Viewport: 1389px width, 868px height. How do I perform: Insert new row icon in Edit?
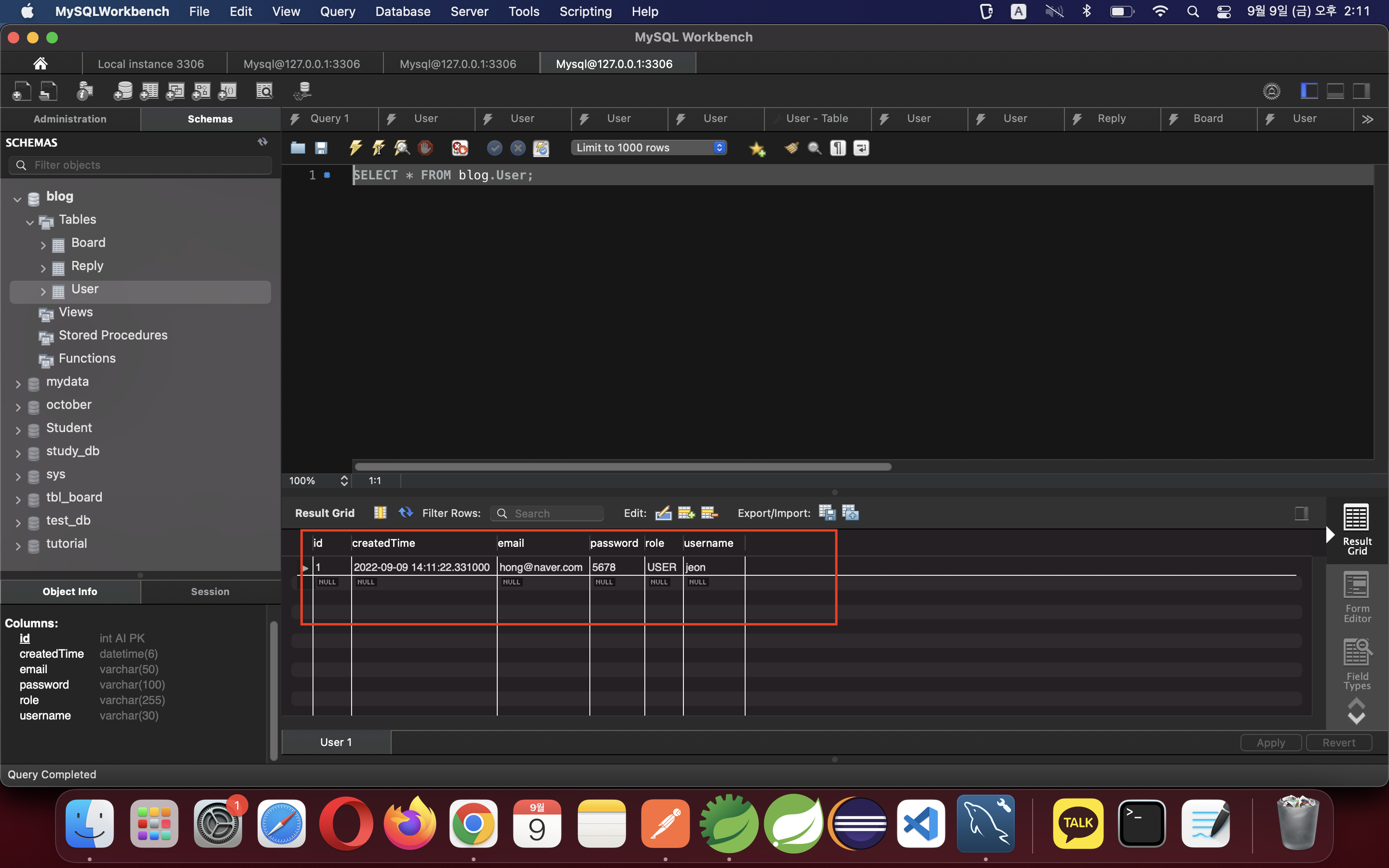click(686, 513)
